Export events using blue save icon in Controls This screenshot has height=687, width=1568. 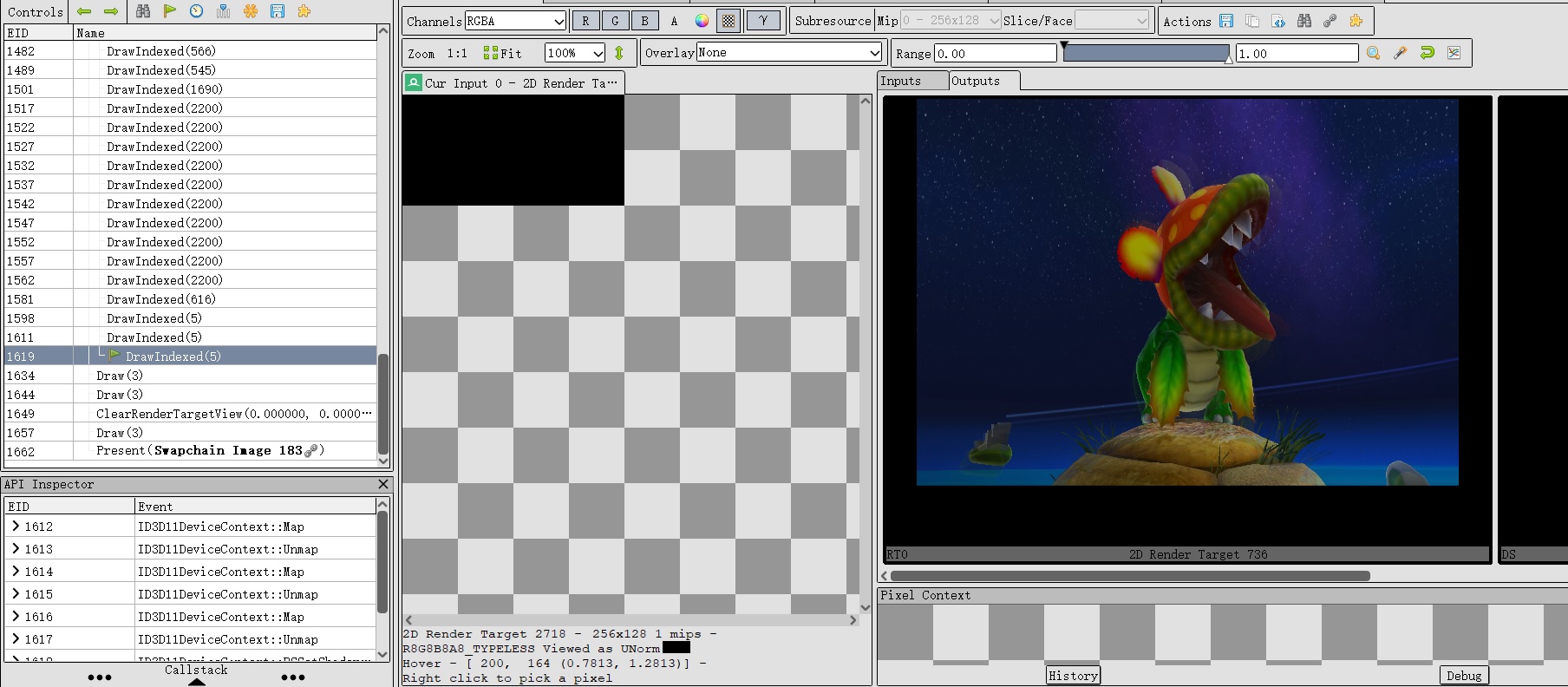pos(278,11)
